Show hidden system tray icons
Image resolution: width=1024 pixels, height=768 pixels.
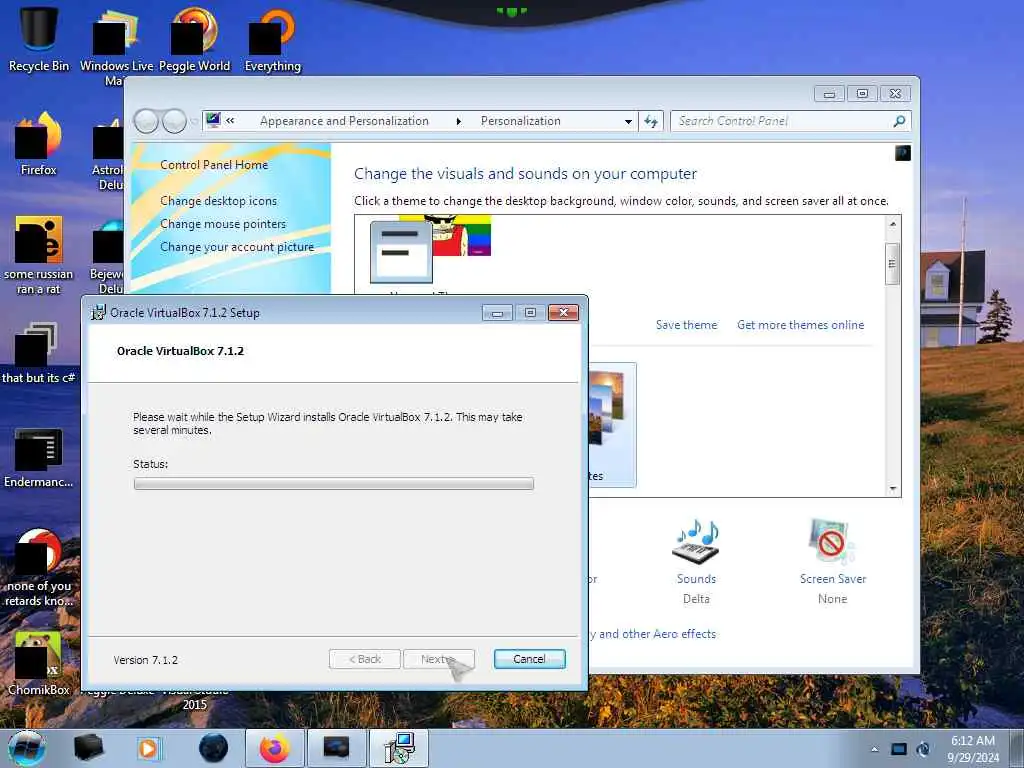point(874,749)
